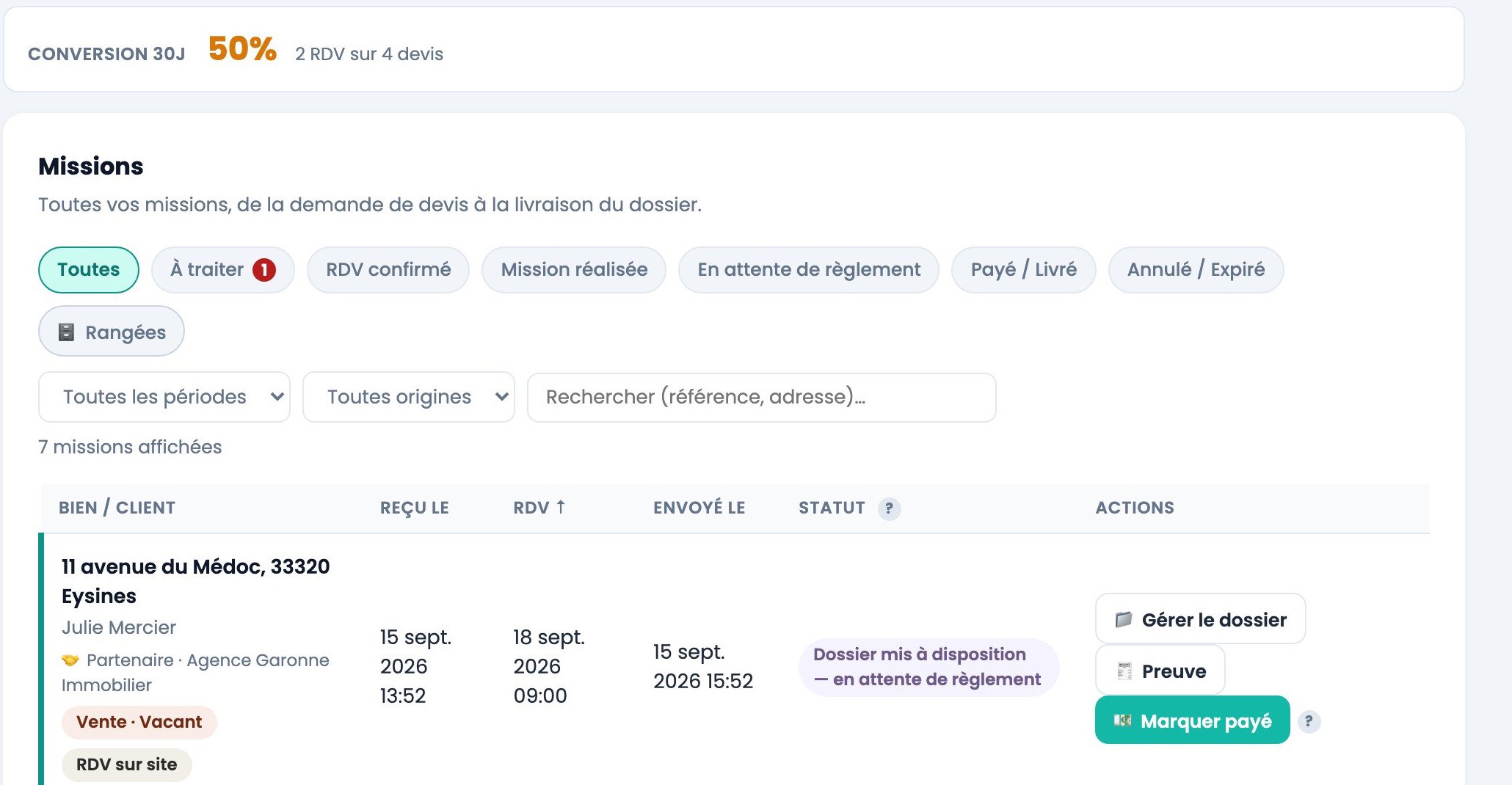Select the Toutes filter tab

pyautogui.click(x=89, y=270)
